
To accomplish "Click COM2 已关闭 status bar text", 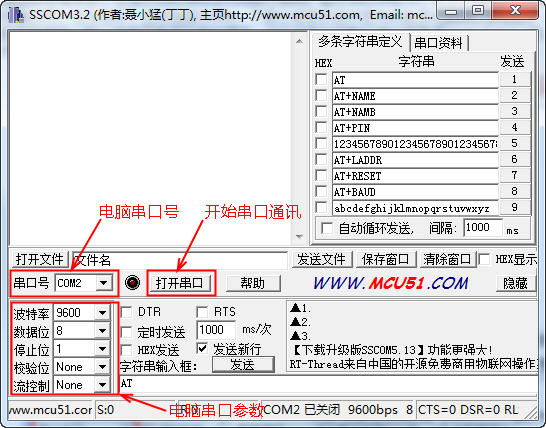I will click(301, 410).
